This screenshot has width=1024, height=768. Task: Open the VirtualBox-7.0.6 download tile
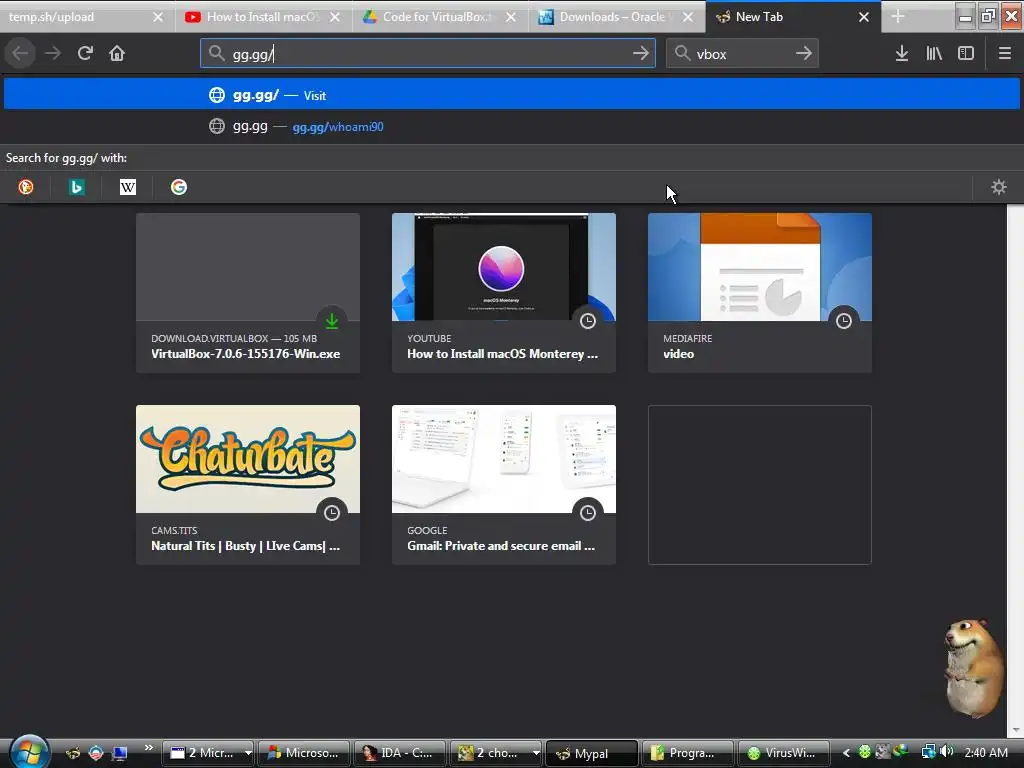click(248, 293)
